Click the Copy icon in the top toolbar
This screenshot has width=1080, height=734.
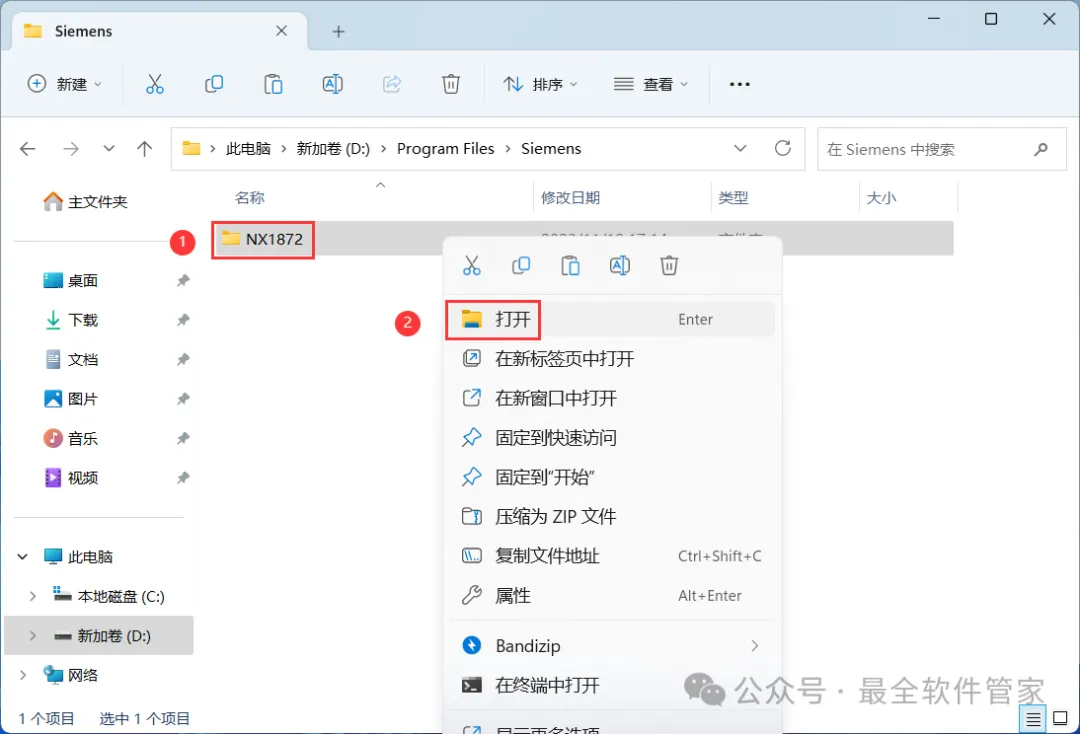[x=214, y=84]
